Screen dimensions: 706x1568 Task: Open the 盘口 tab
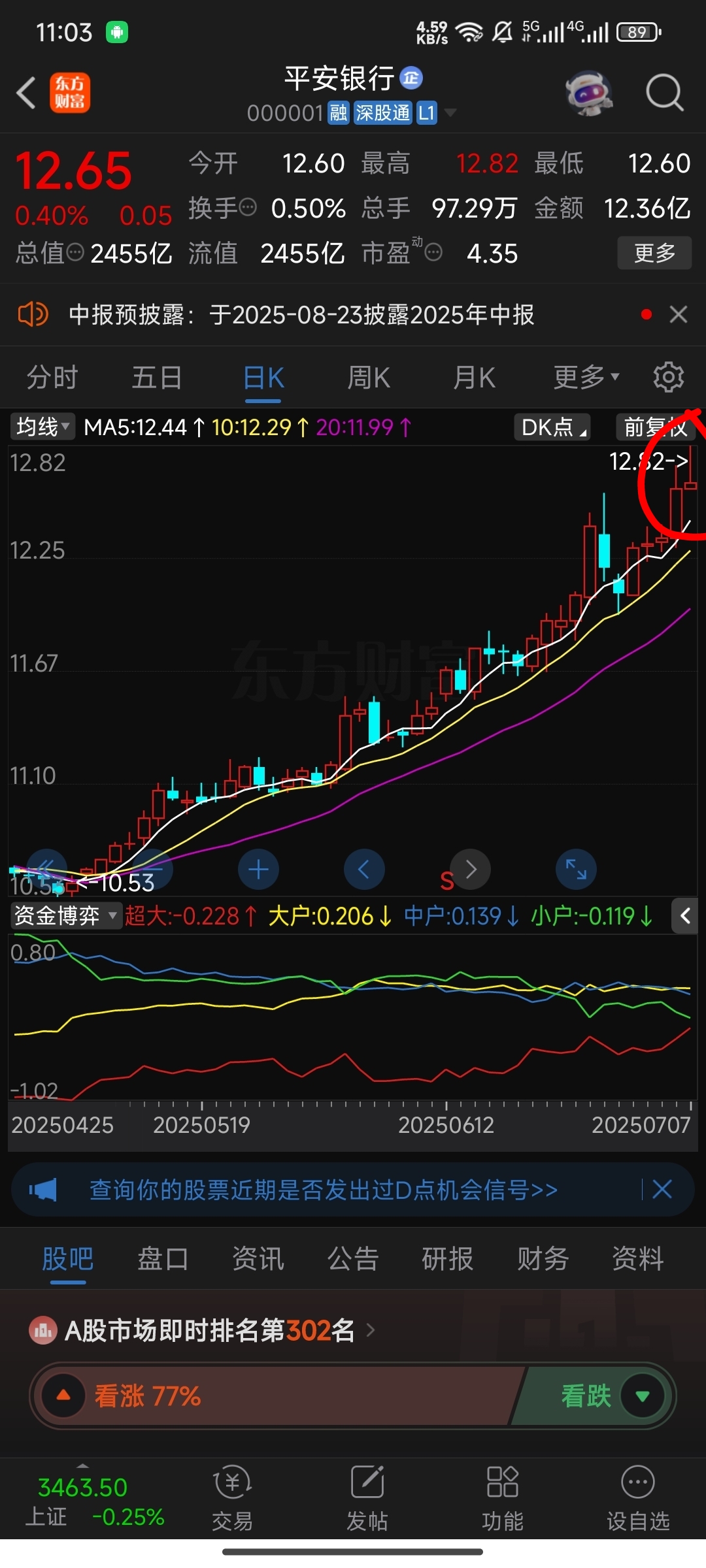tap(163, 1258)
